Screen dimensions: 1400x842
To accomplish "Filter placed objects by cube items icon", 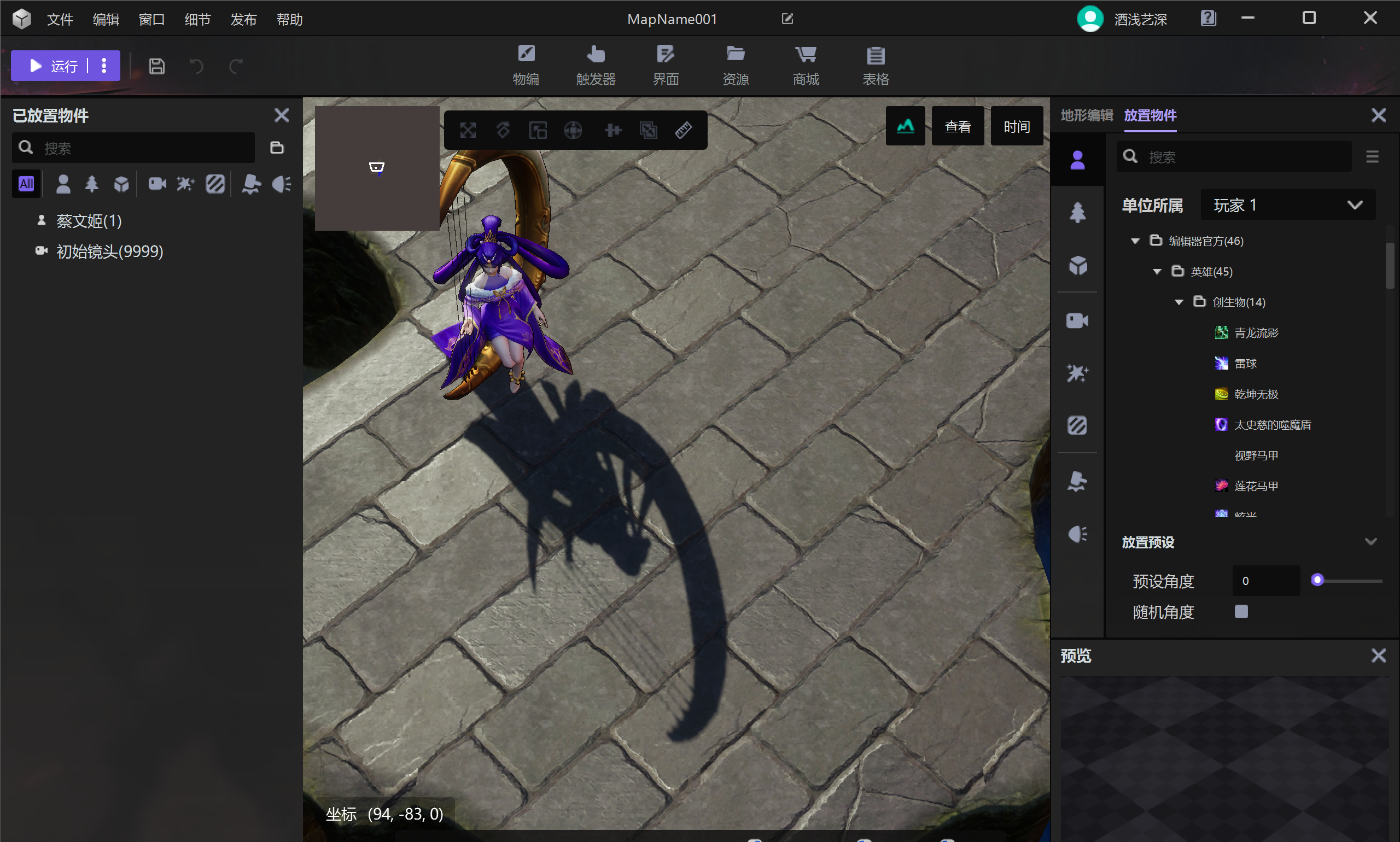I will tap(121, 184).
